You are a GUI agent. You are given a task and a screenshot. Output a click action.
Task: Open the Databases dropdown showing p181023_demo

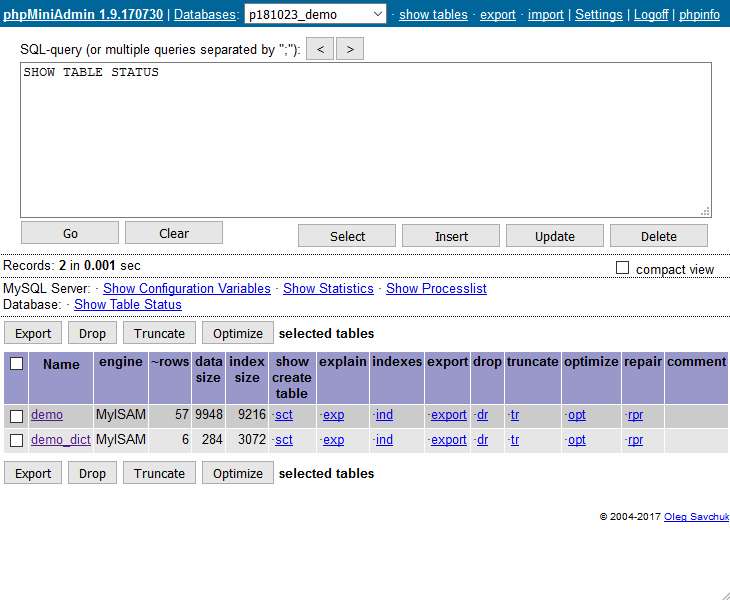(x=315, y=14)
